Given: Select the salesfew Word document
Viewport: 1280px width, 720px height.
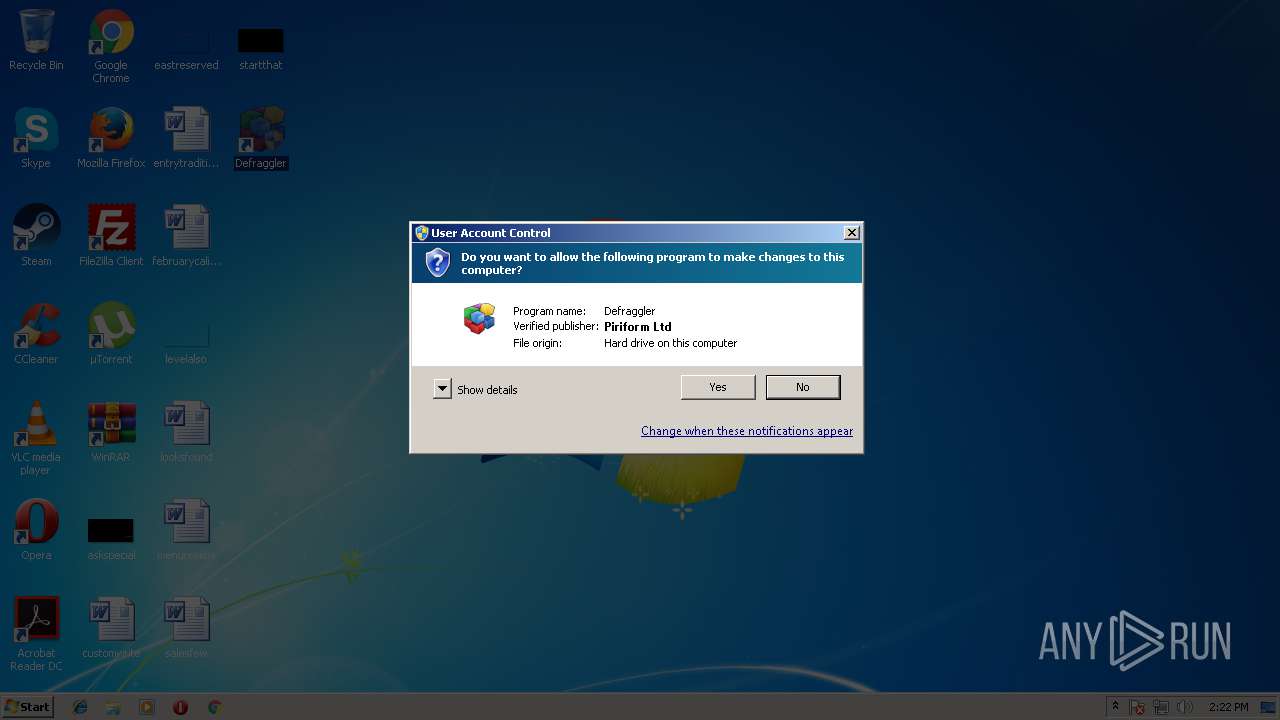Looking at the screenshot, I should (186, 628).
